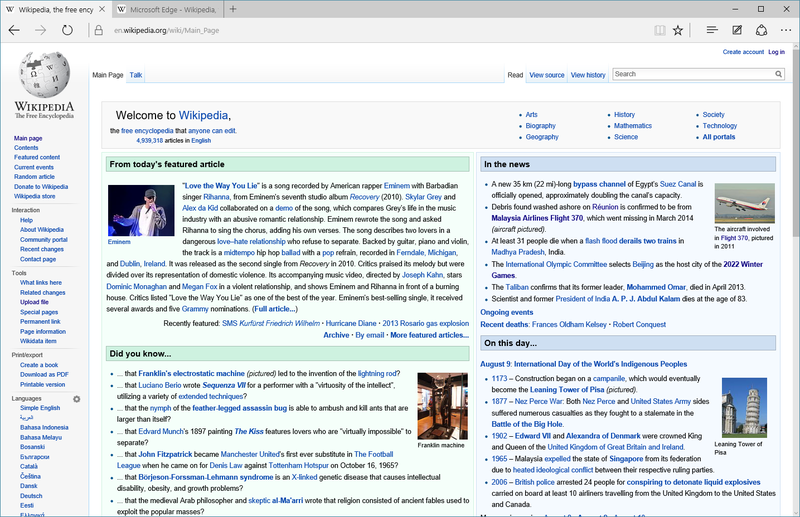Click What links here tool
The image size is (800, 517).
(41, 282)
